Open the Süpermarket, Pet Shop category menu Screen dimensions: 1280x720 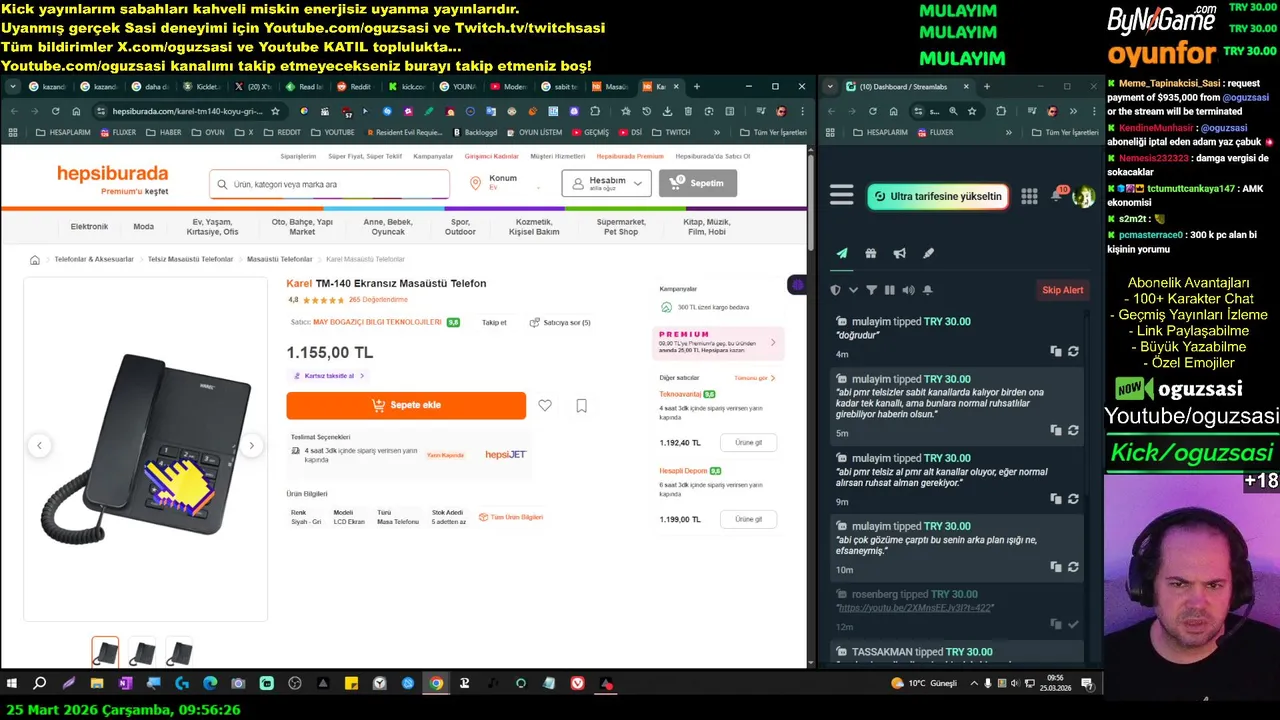[621, 227]
